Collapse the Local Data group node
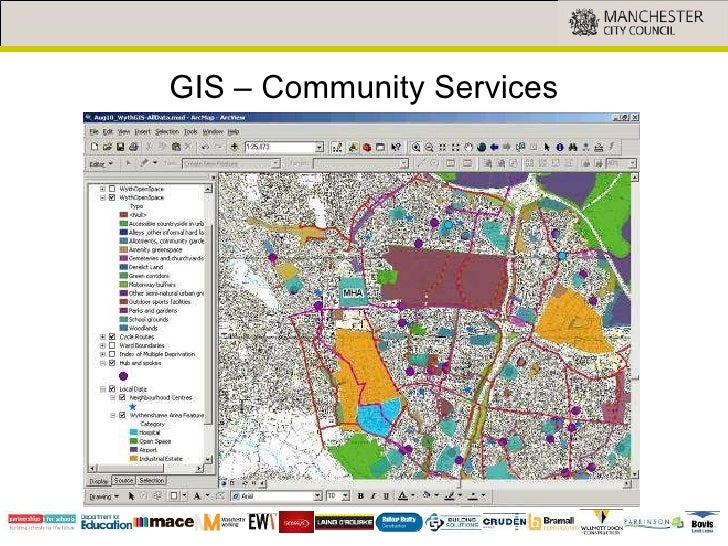The width and height of the screenshot is (728, 546). click(103, 389)
